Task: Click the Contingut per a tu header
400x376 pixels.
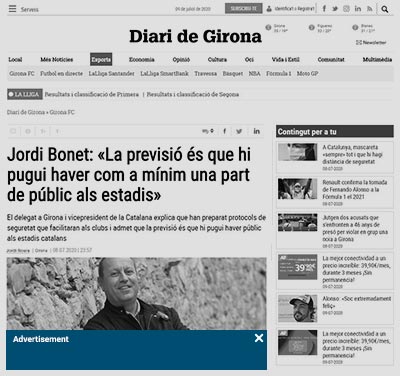Action: click(335, 132)
